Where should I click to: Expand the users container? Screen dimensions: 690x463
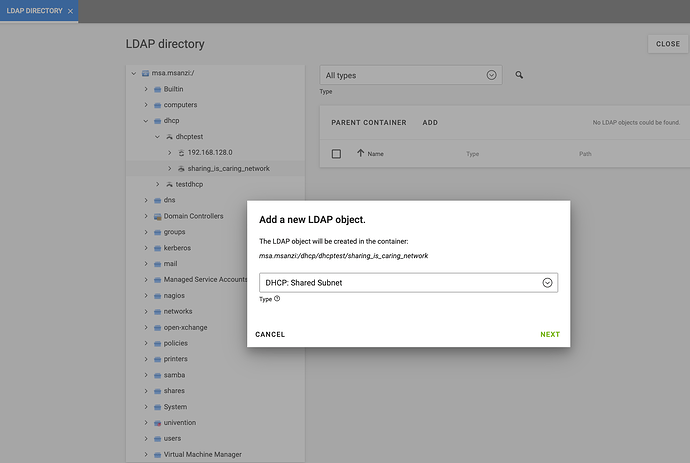pyautogui.click(x=145, y=438)
